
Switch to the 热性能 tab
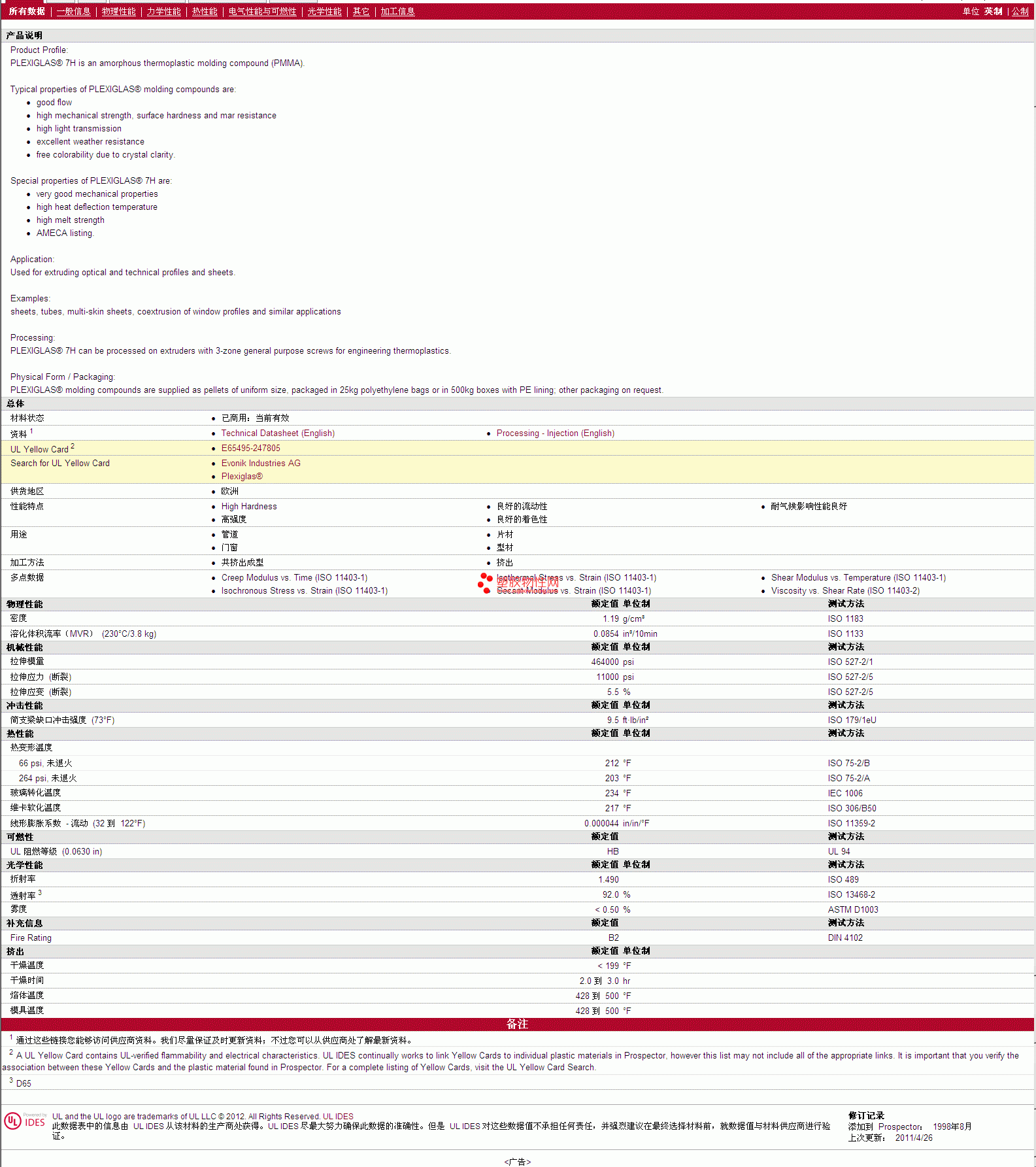(205, 12)
